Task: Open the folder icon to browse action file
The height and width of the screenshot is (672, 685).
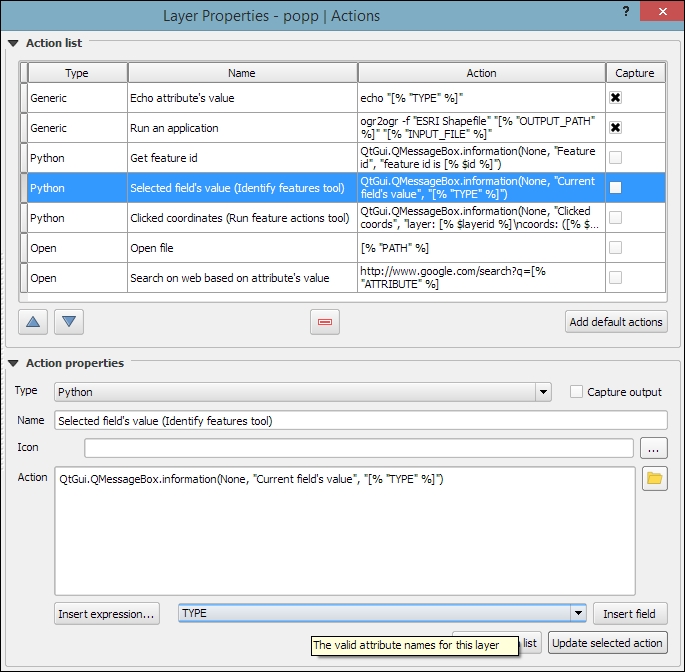Action: [x=654, y=479]
